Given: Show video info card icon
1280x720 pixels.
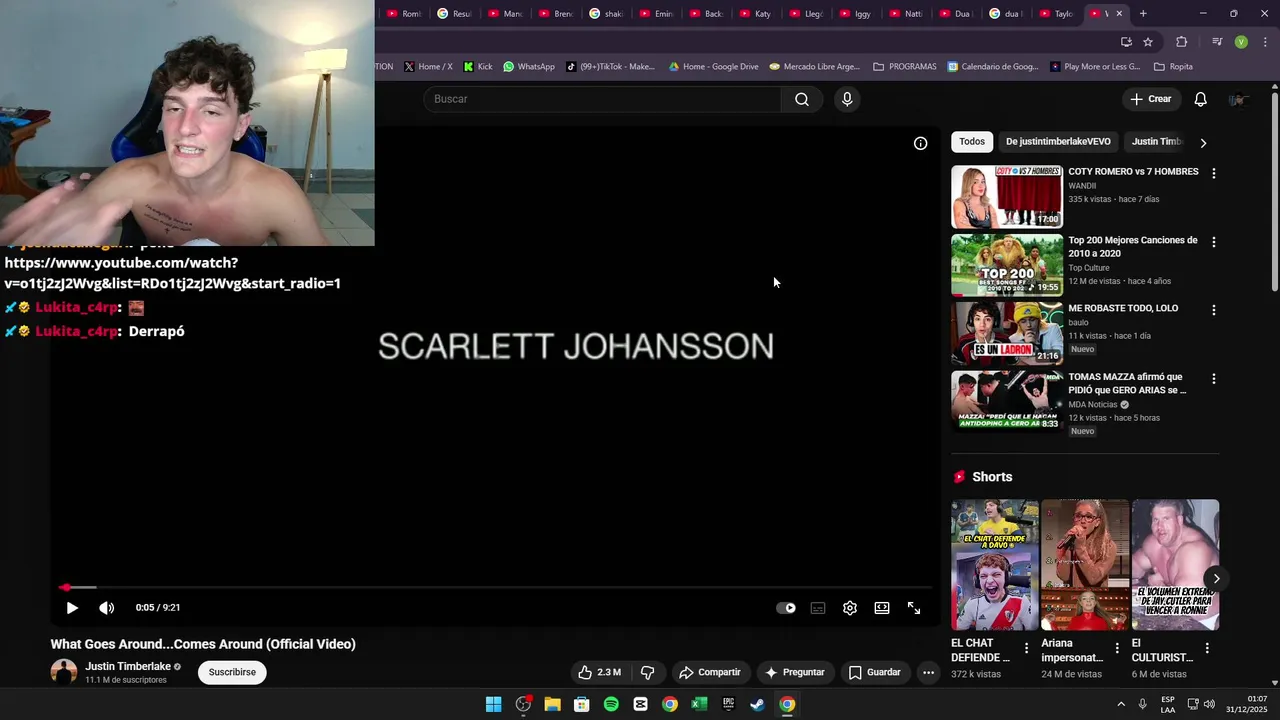Looking at the screenshot, I should pos(921,143).
